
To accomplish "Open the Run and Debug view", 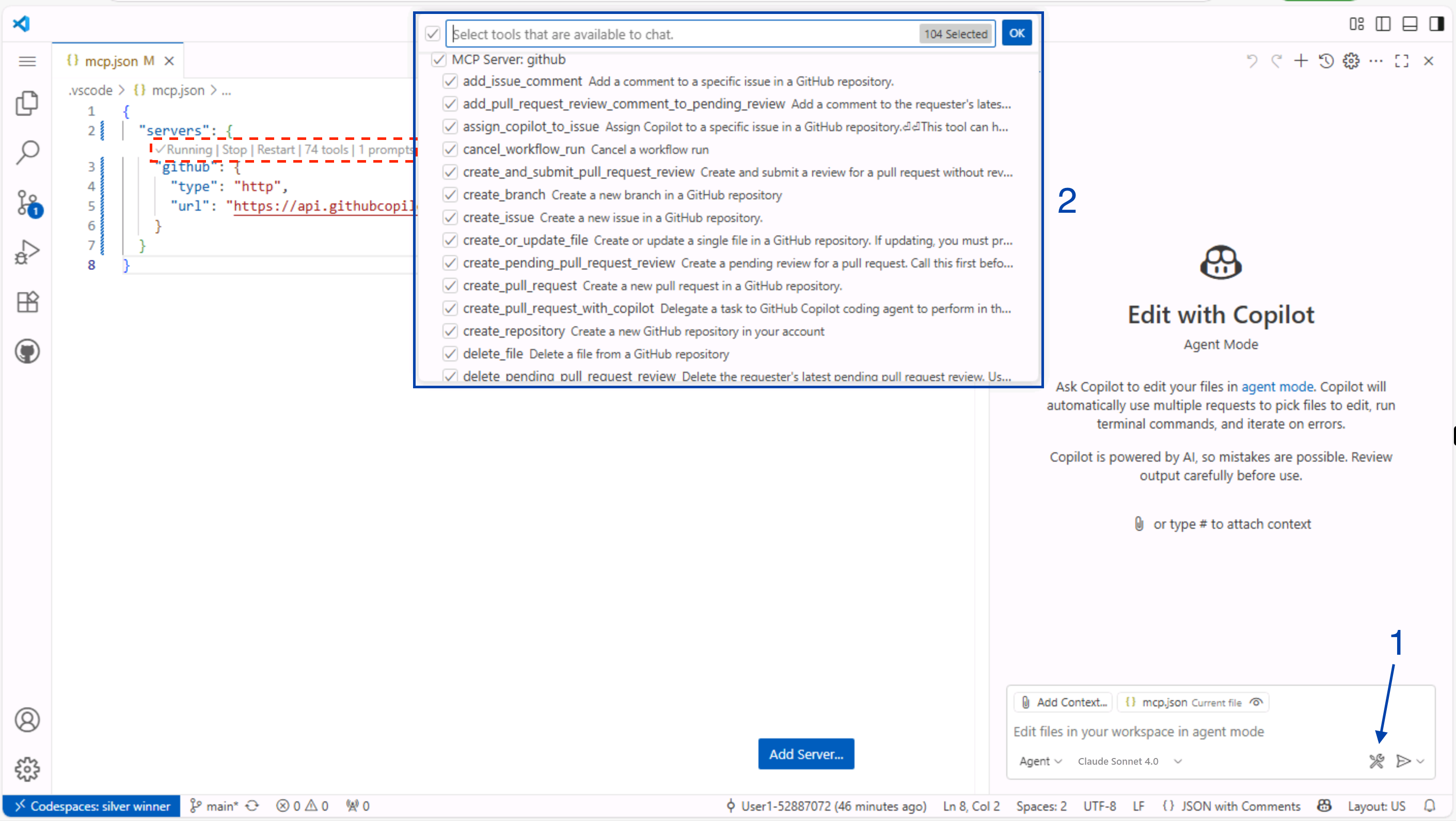I will pyautogui.click(x=27, y=251).
